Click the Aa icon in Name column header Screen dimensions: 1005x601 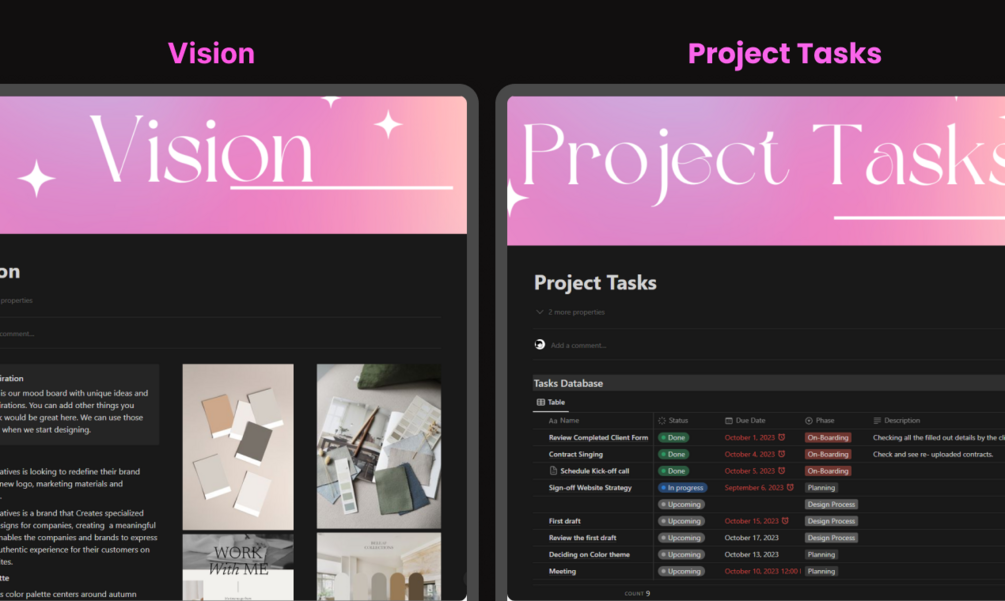552,421
